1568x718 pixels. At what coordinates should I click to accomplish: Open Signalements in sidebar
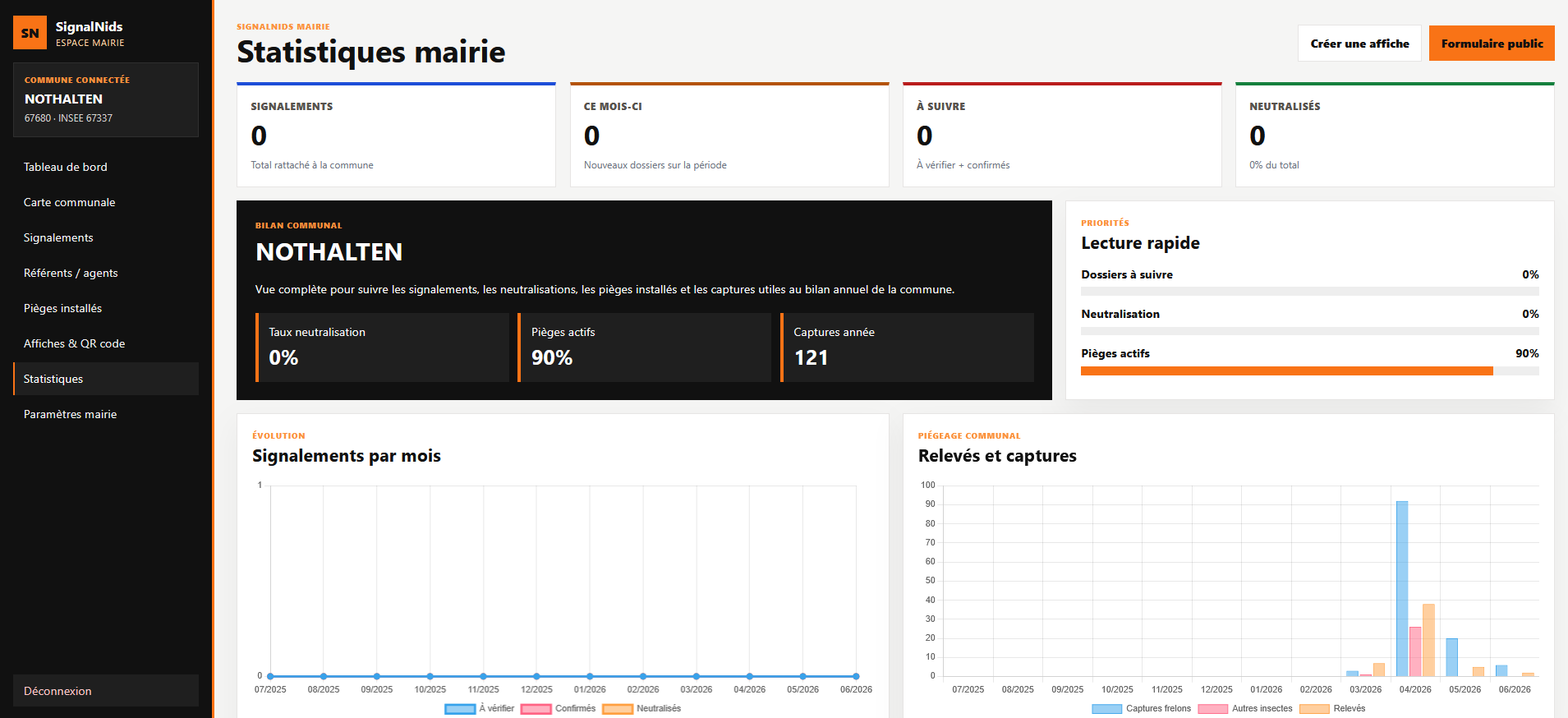click(x=106, y=237)
